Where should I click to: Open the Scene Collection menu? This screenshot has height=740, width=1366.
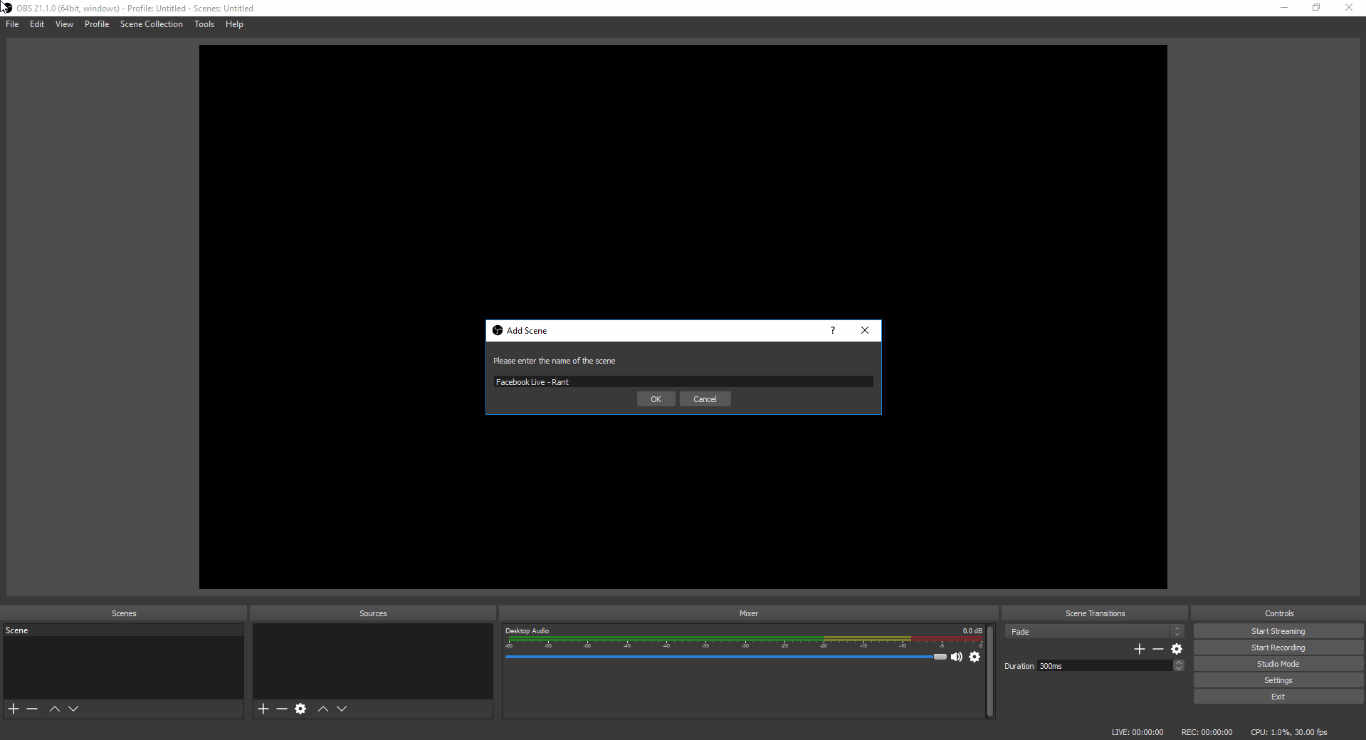click(x=151, y=24)
